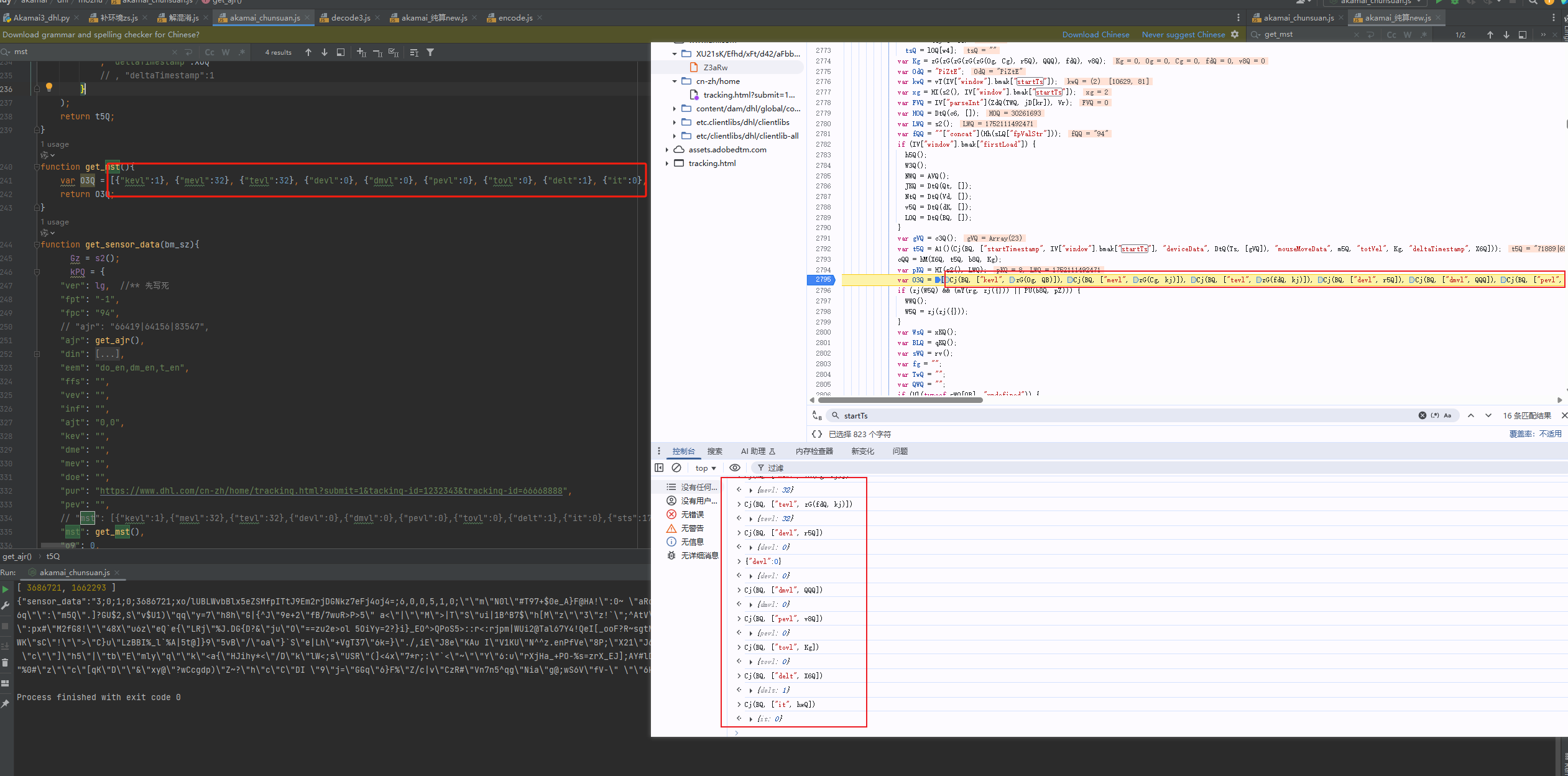The width and height of the screenshot is (1568, 776).
Task: Click the add selection for next occurrence icon
Action: coord(361,52)
